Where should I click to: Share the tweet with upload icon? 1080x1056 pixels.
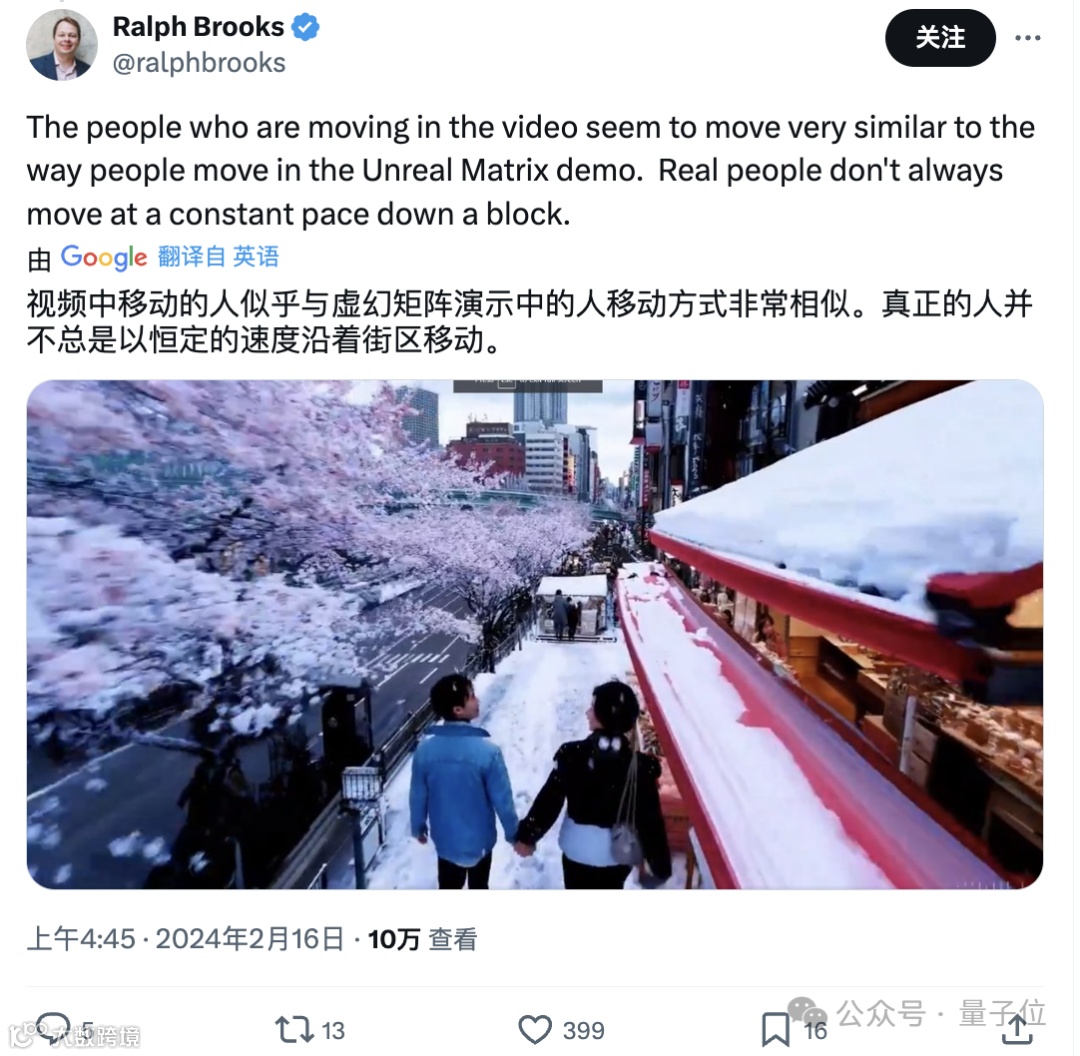coord(1017,1030)
